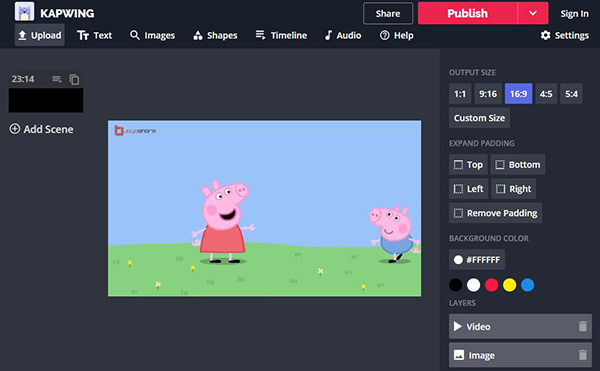Select the 16:9 output size
The width and height of the screenshot is (600, 371).
518,94
